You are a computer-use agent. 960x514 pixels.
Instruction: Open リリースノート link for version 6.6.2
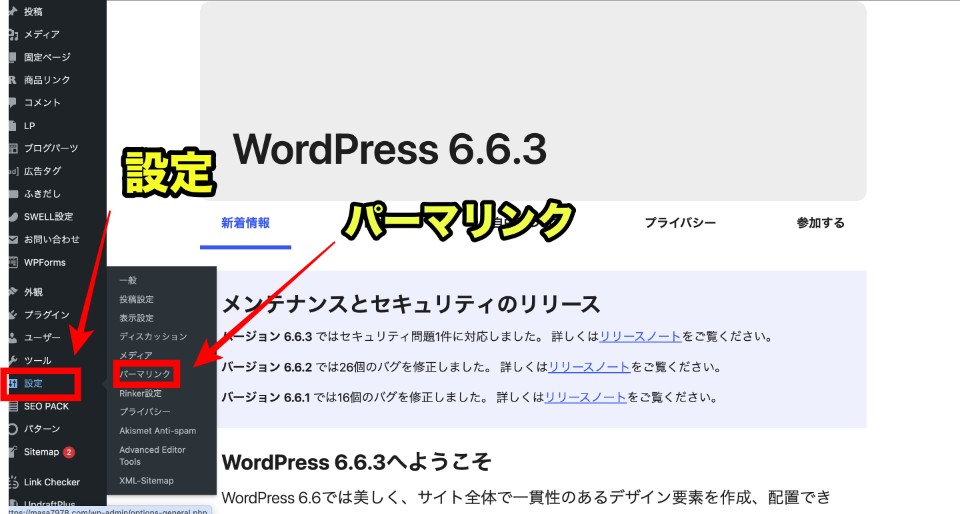tap(589, 367)
